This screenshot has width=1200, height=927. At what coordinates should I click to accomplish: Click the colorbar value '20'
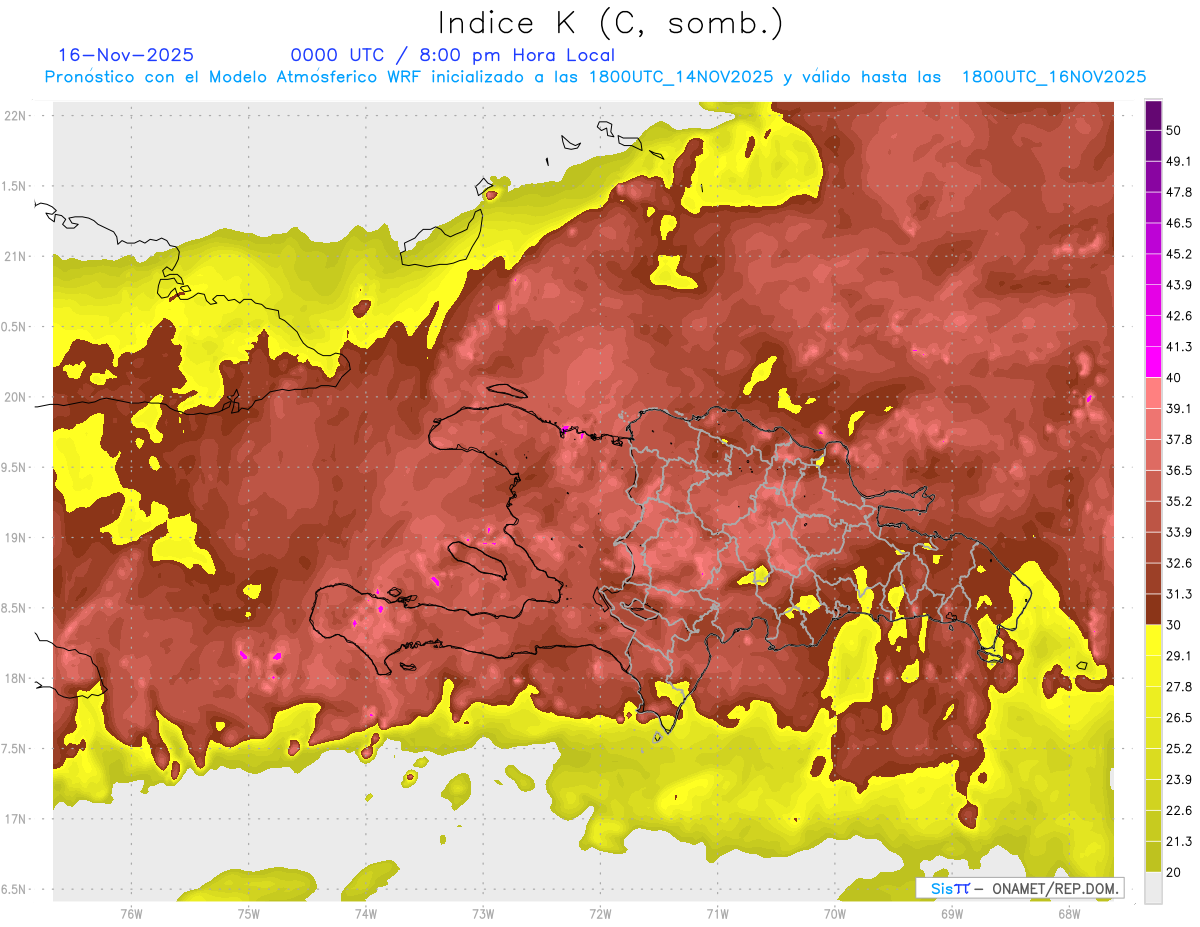point(1174,872)
